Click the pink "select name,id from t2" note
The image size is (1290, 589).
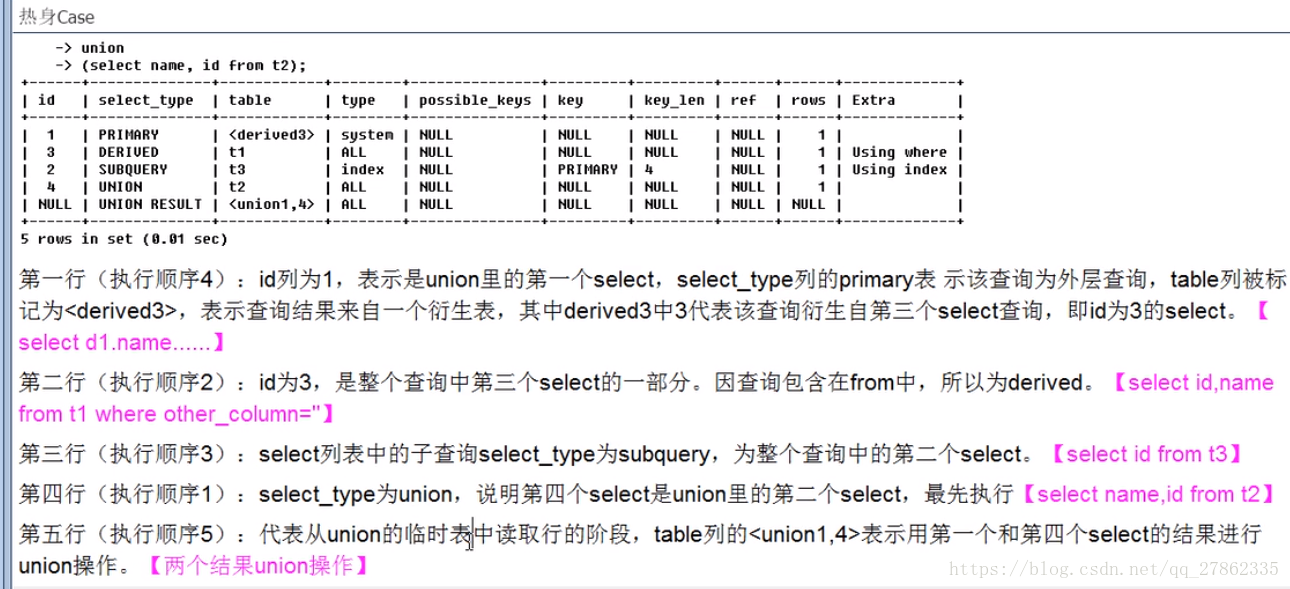pos(1149,494)
